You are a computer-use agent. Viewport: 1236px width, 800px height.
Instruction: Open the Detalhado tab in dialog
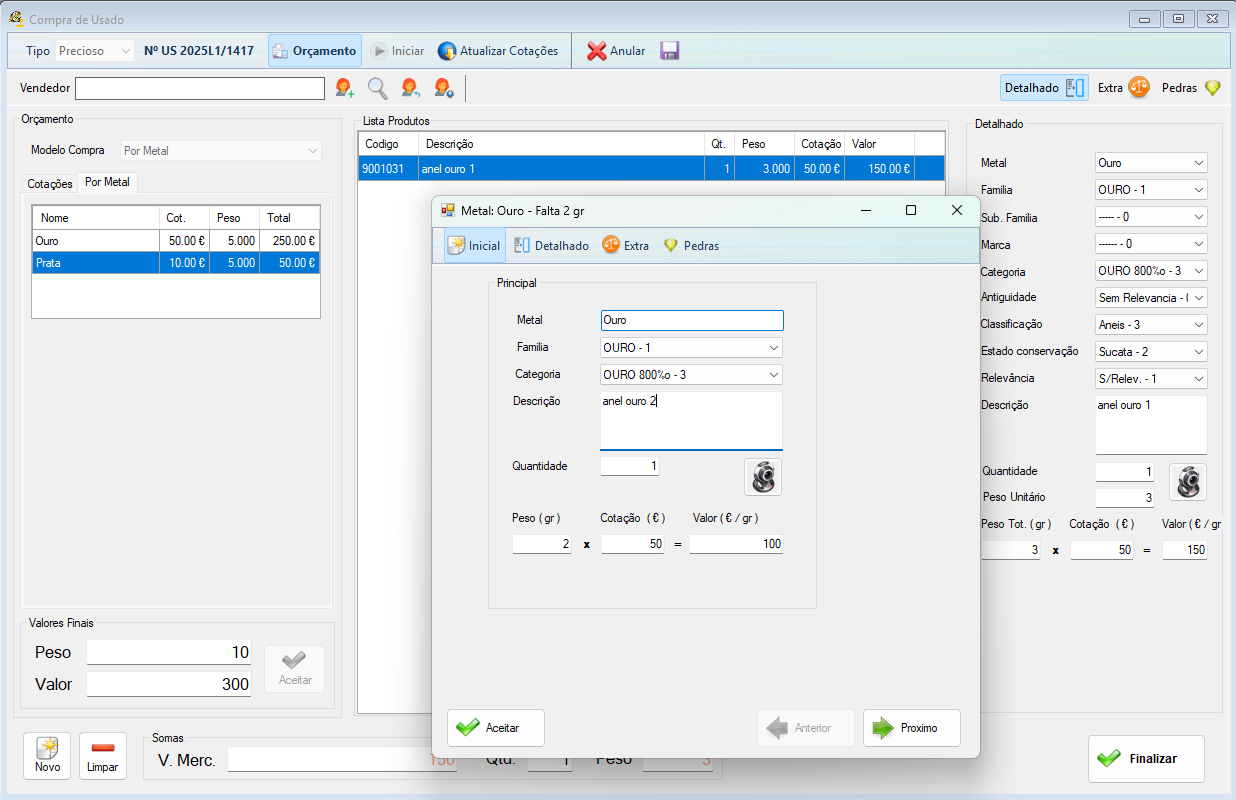pyautogui.click(x=551, y=245)
